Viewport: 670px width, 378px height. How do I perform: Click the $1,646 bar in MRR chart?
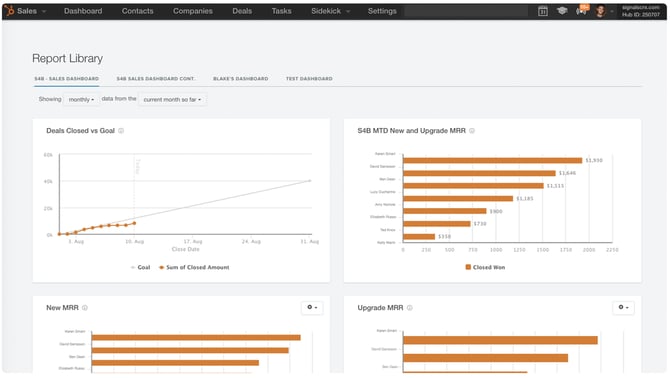tap(479, 173)
